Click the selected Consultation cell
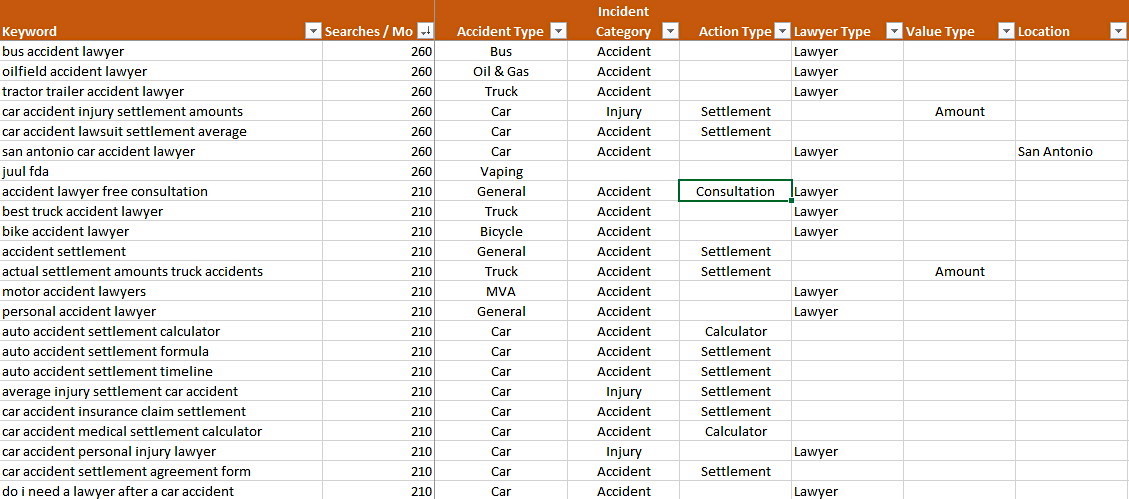Viewport: 1129px width, 499px height. click(x=735, y=191)
